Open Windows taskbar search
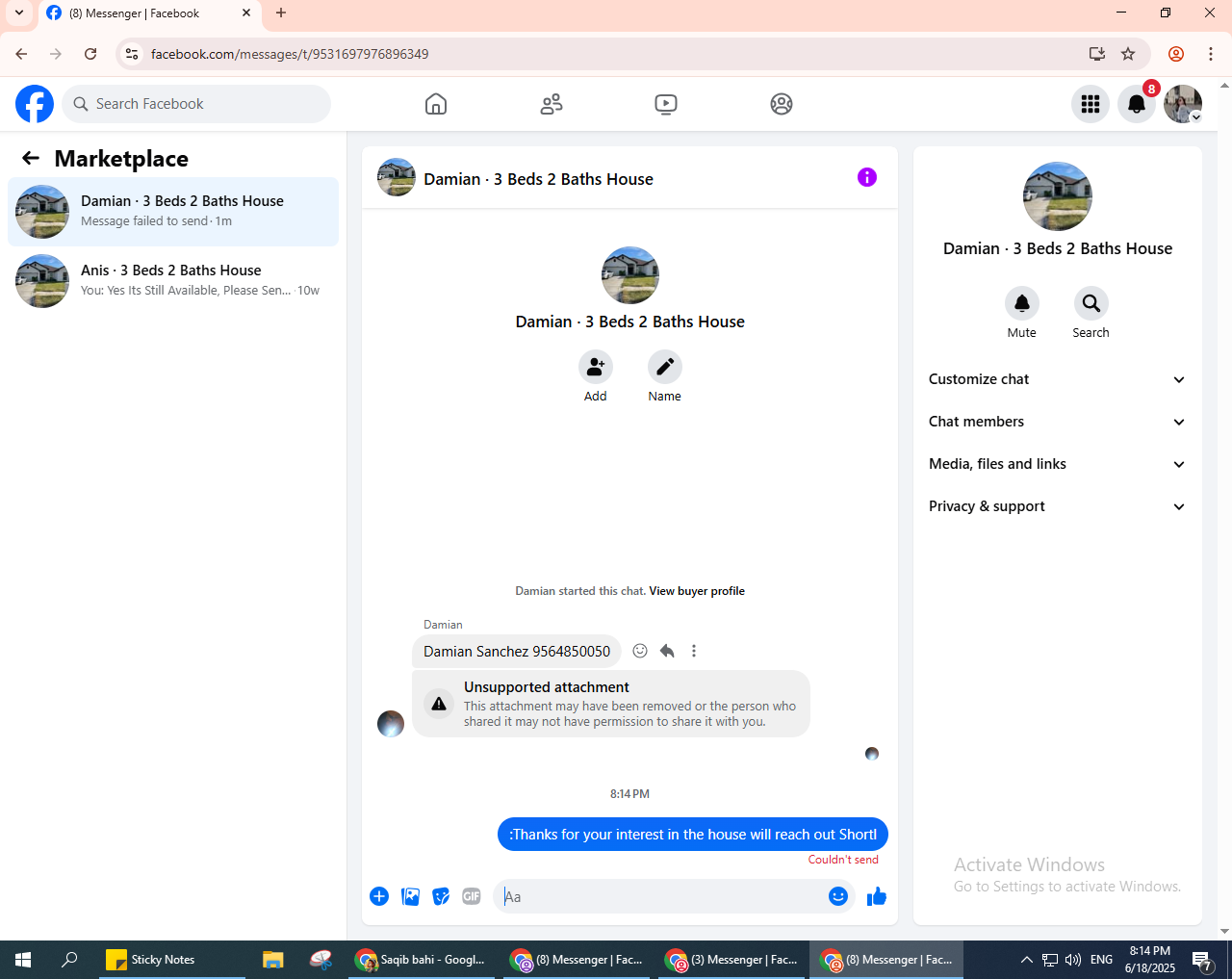 pyautogui.click(x=69, y=960)
